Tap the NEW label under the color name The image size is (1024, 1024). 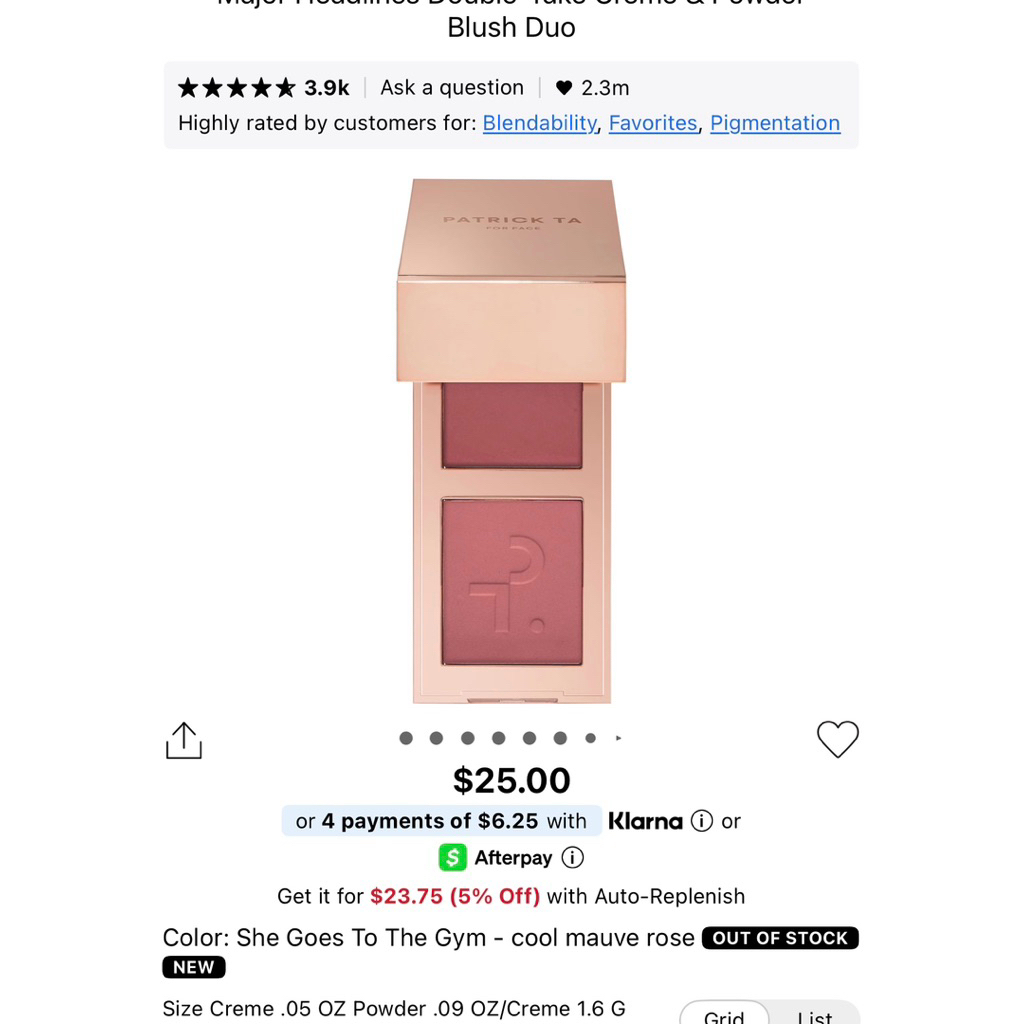coord(194,967)
